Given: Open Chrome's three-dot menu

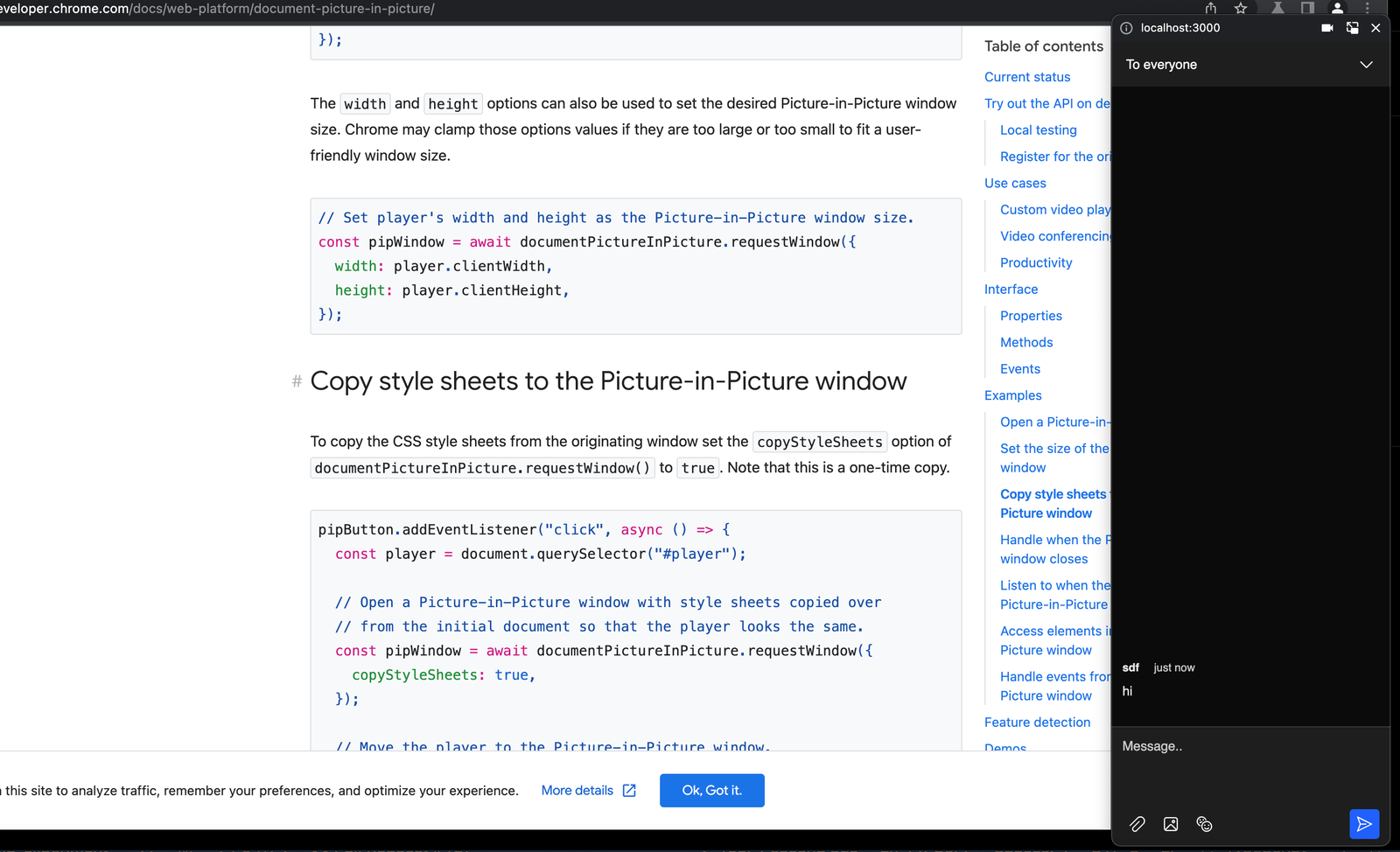Looking at the screenshot, I should pos(1368,9).
